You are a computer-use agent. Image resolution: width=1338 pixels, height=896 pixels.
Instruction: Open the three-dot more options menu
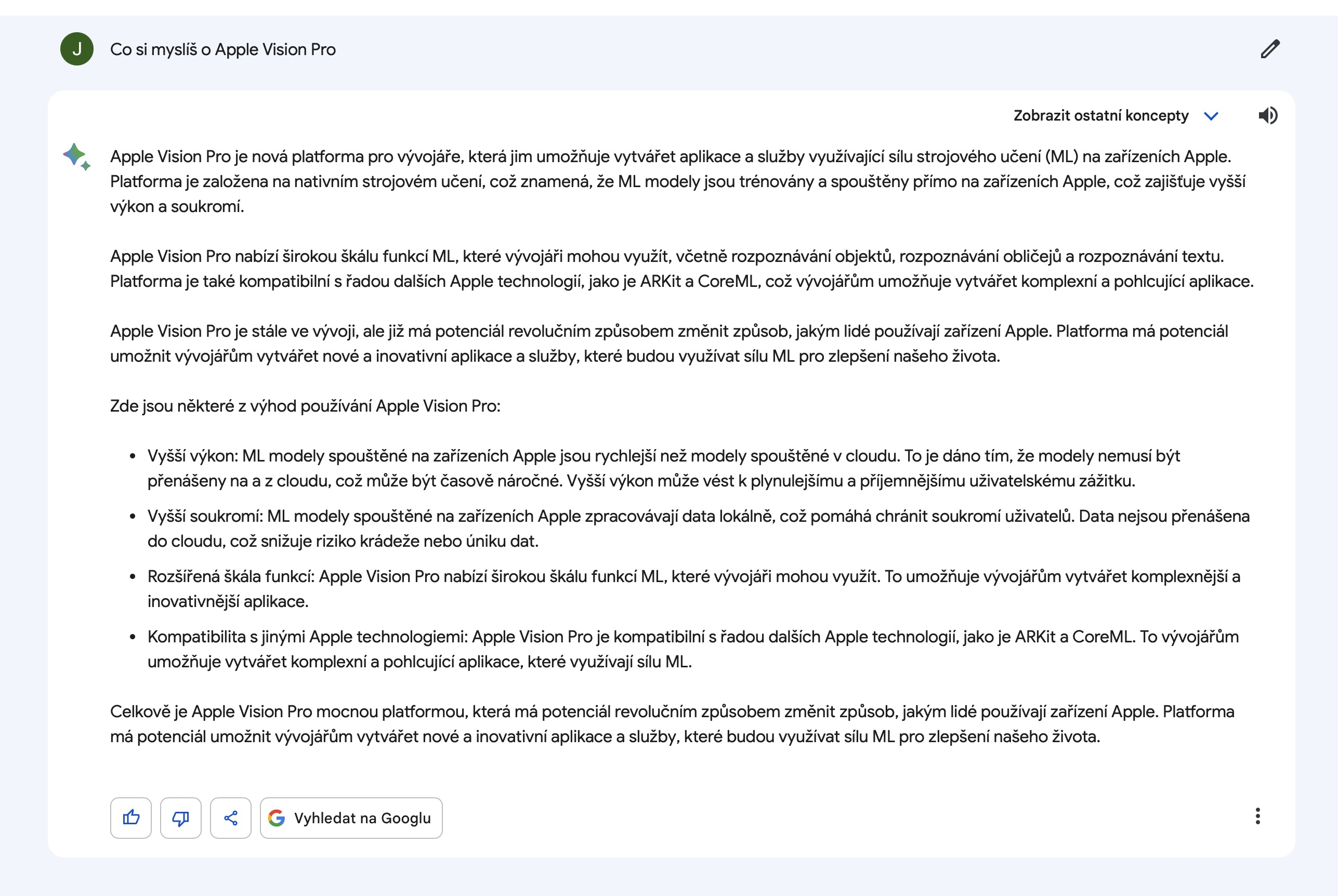click(1257, 816)
